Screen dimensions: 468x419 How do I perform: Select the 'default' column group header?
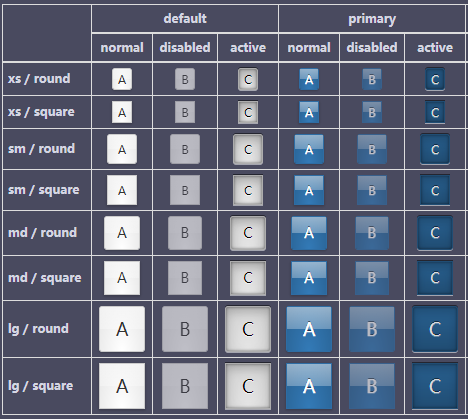pyautogui.click(x=185, y=19)
